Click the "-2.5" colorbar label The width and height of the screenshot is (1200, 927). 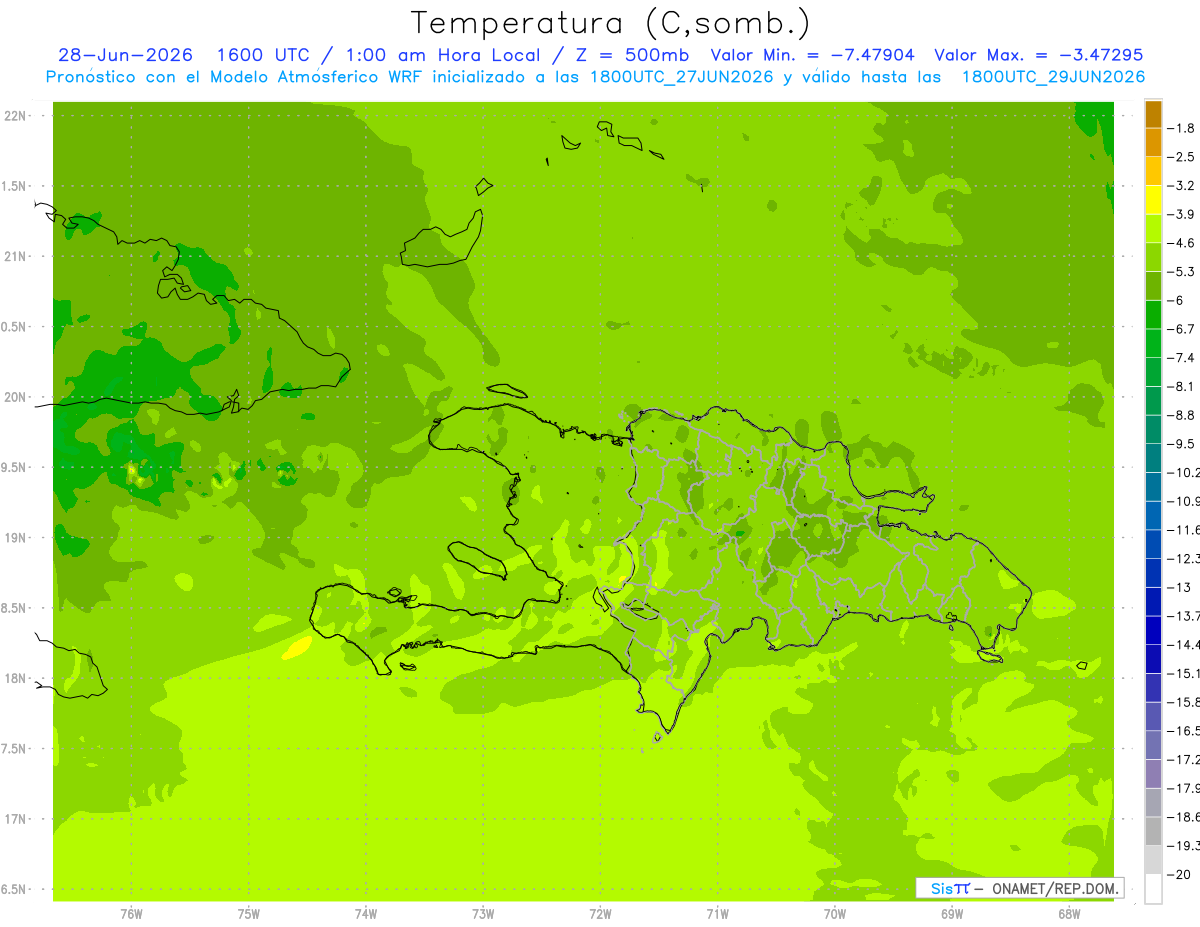[x=1182, y=157]
